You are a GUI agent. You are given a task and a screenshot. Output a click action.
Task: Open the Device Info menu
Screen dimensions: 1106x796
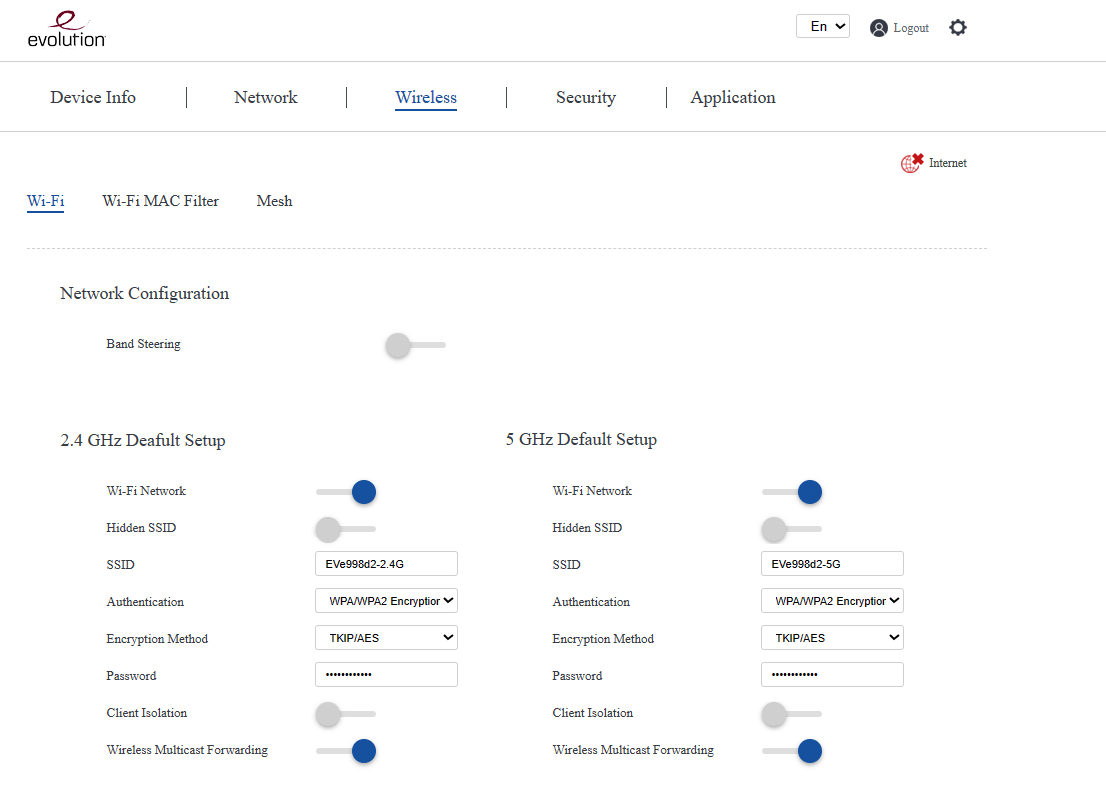tap(93, 97)
